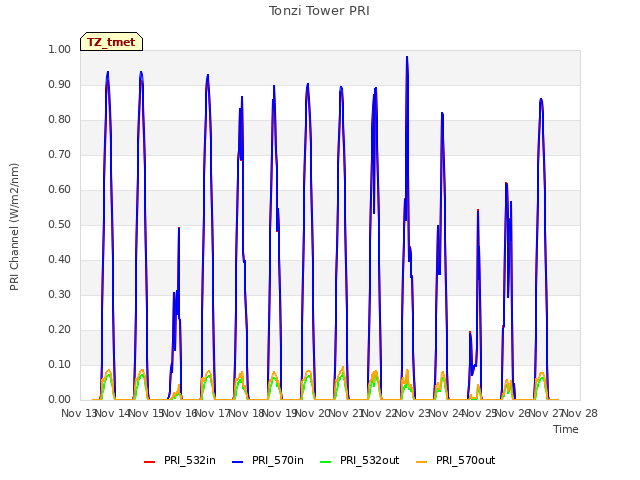This screenshot has height=480, width=640.
Task: Click the red PRI_532in legend swatch
Action: (x=149, y=462)
